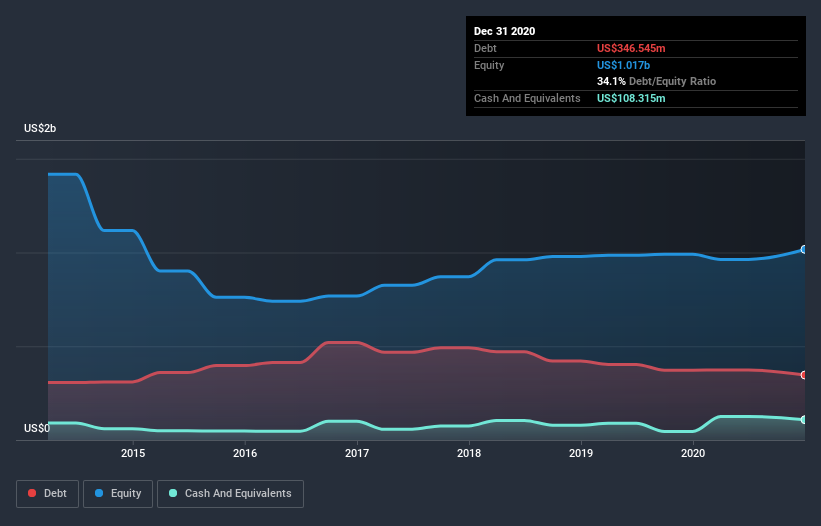821x526 pixels.
Task: Click the Equity label in tooltip
Action: (489, 65)
